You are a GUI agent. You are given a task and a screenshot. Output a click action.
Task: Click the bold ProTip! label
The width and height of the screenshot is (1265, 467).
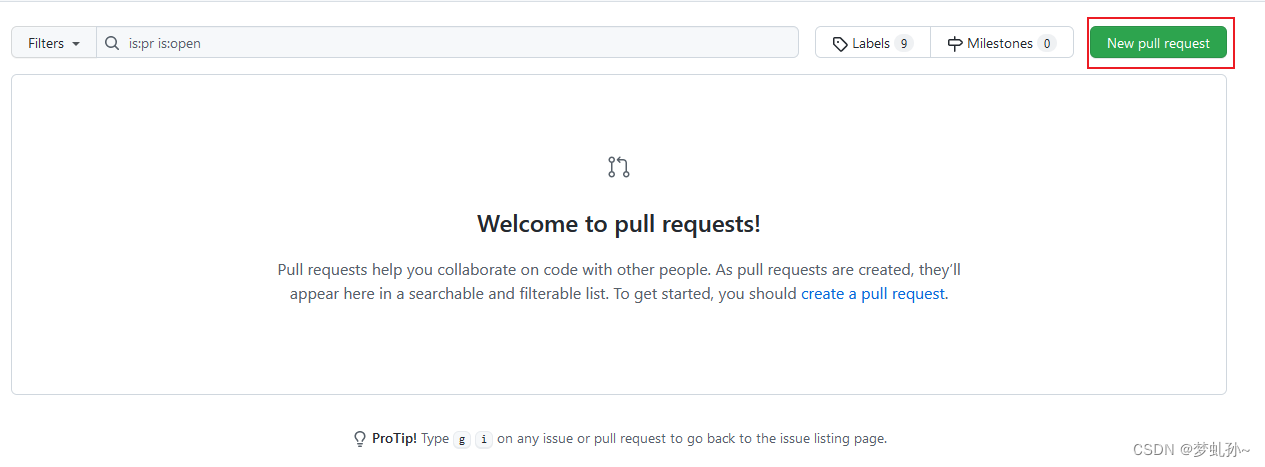tap(394, 438)
